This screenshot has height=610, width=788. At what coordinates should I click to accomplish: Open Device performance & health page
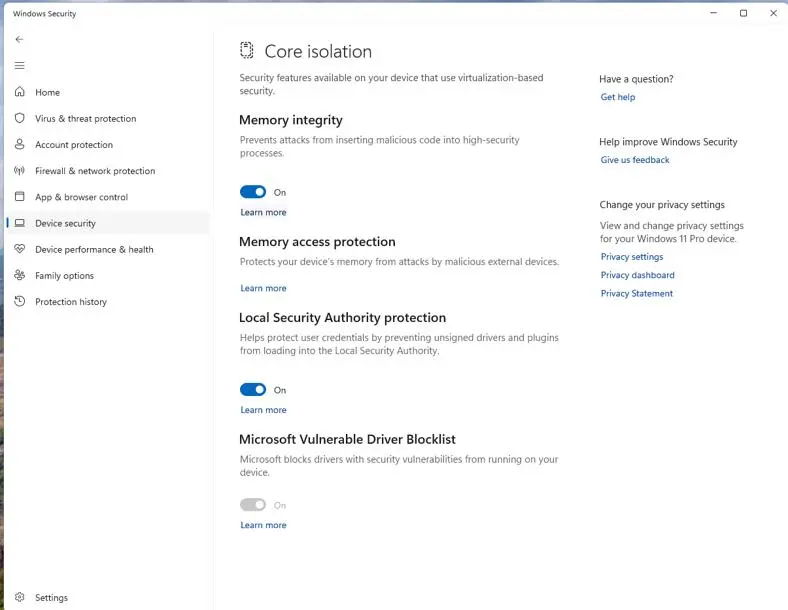pyautogui.click(x=94, y=249)
